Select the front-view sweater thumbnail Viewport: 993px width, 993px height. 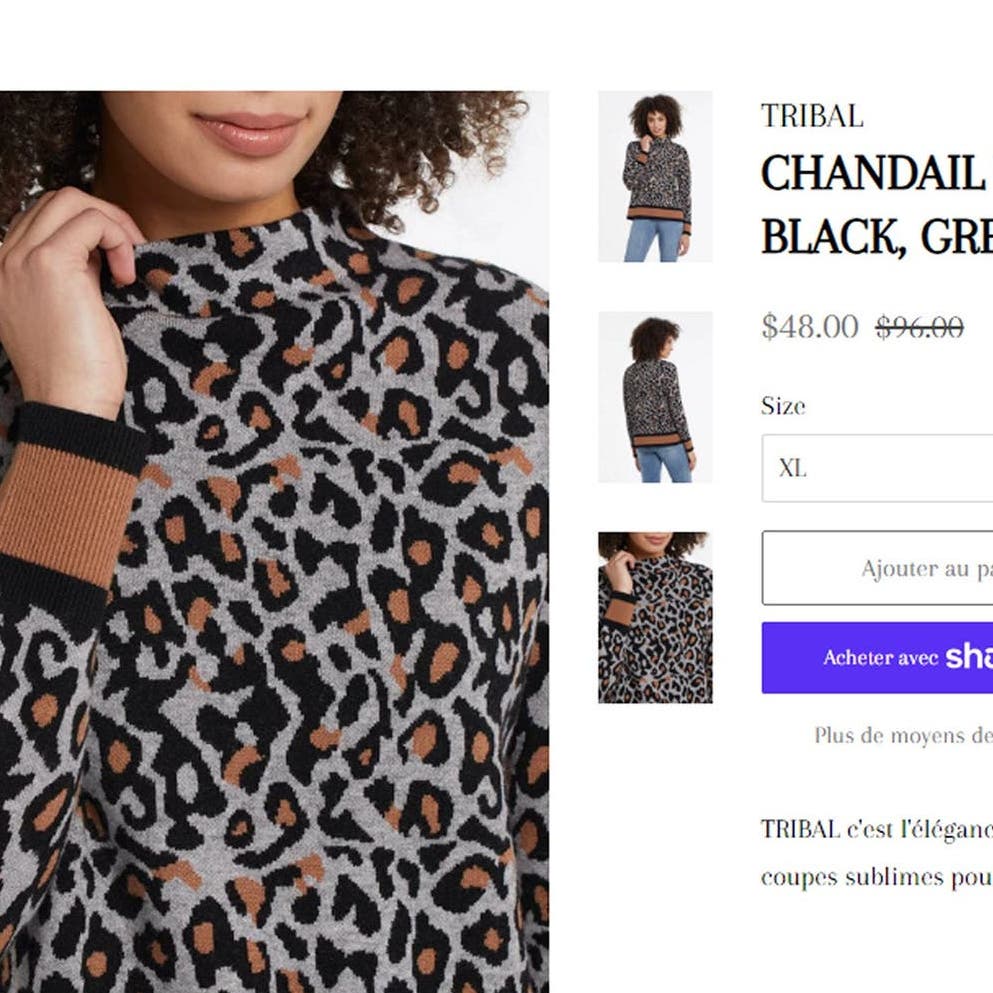655,176
